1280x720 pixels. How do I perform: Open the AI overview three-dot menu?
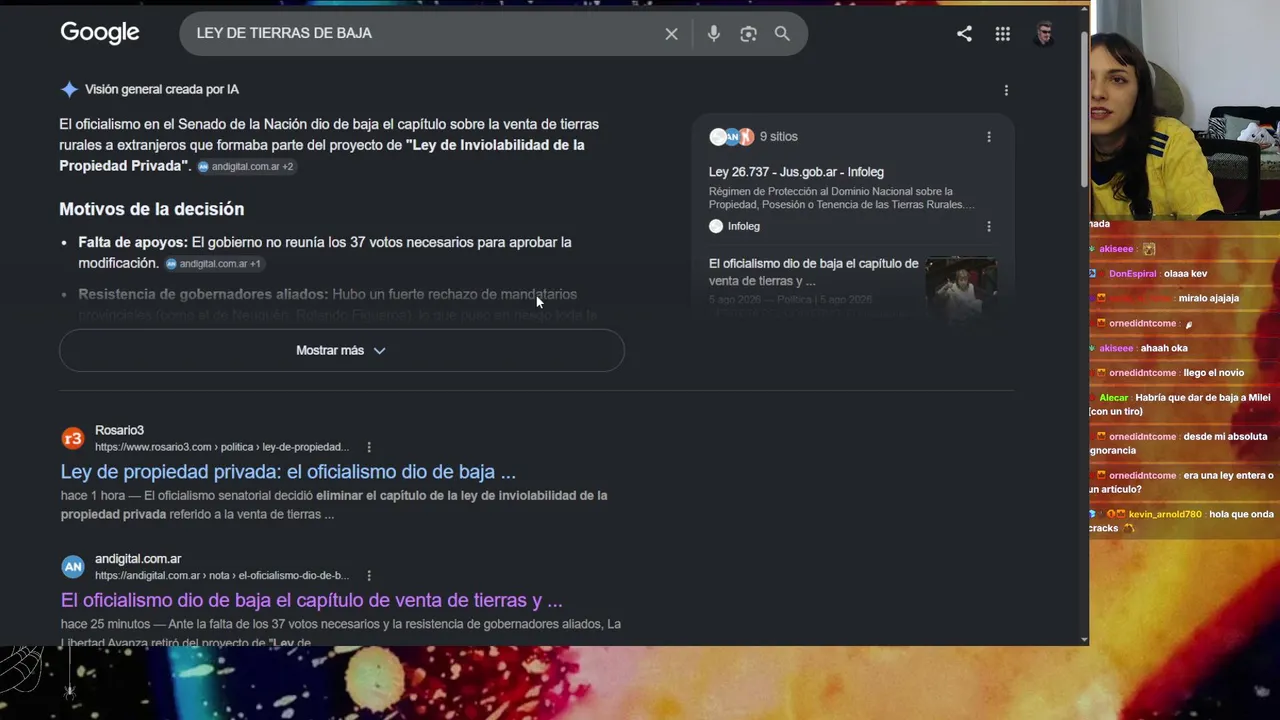click(x=1006, y=90)
